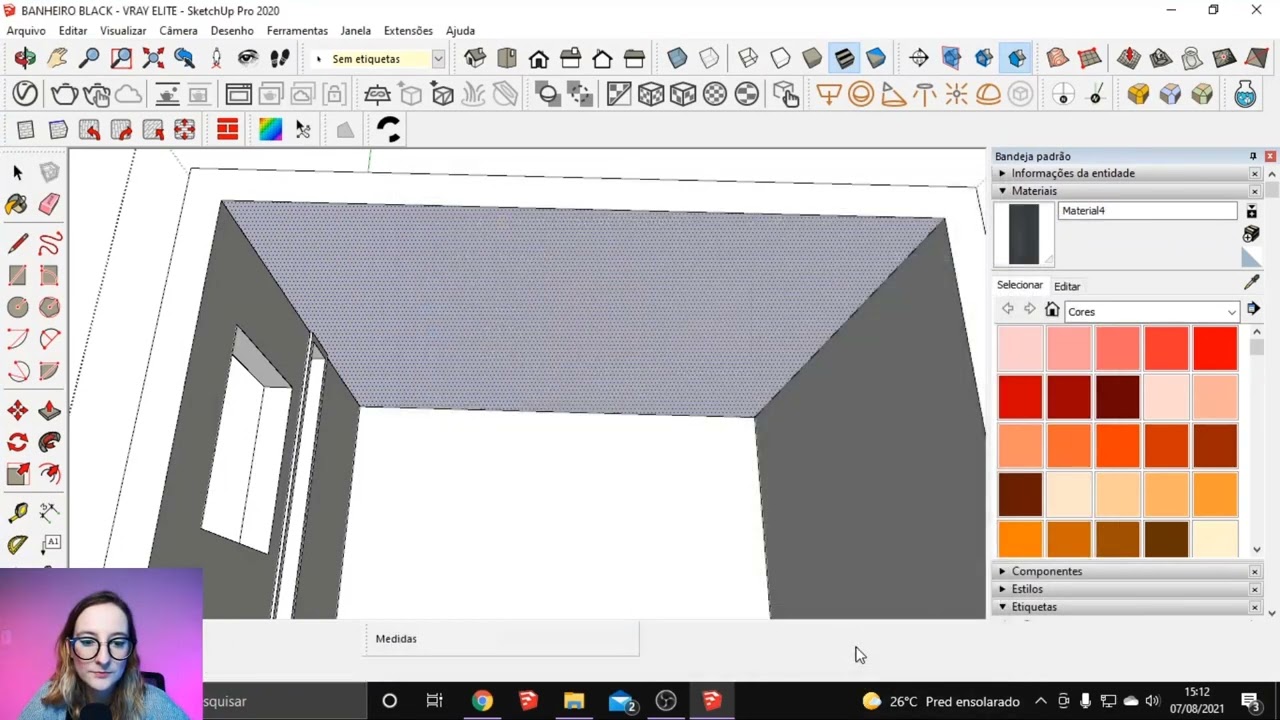
Task: Start V-Ray interactive render teapot
Action: 97,94
